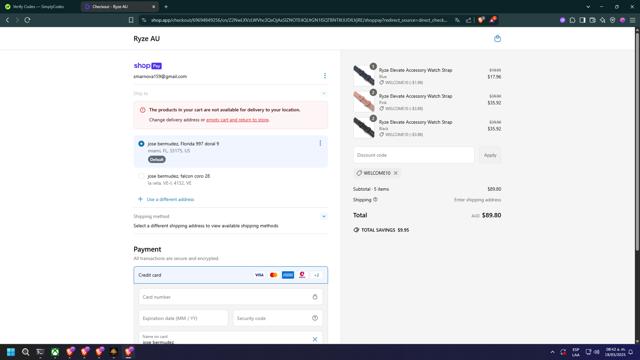
Task: Click the American Express logo
Action: pos(288,275)
